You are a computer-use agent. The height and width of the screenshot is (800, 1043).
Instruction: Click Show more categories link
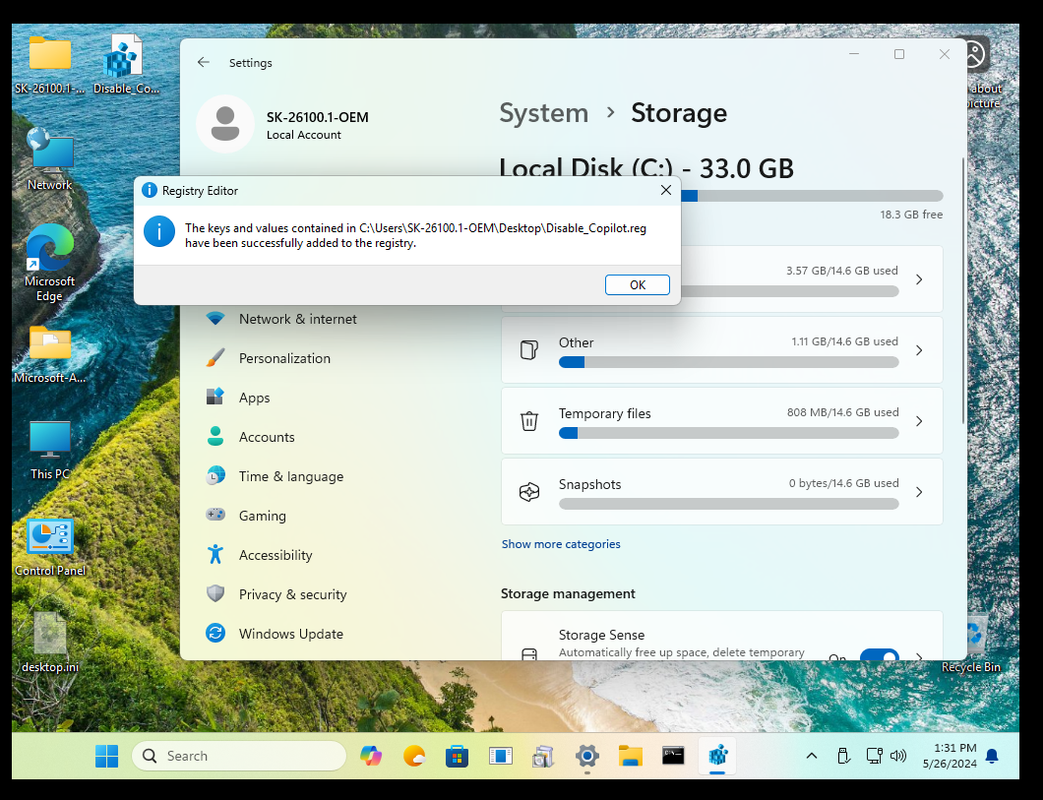[x=561, y=544]
